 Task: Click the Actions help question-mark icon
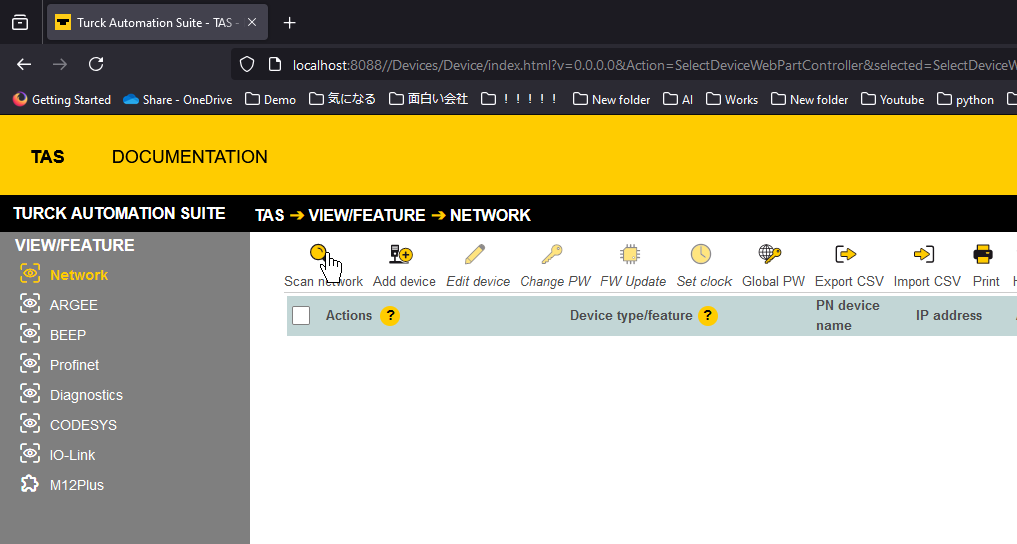(390, 316)
